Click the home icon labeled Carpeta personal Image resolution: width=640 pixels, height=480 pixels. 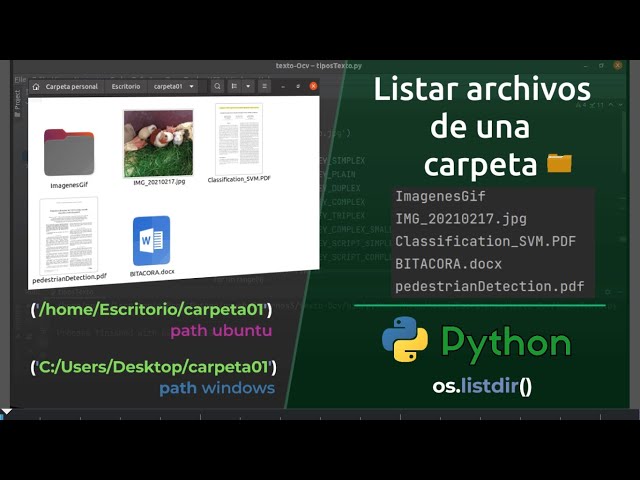(x=36, y=87)
